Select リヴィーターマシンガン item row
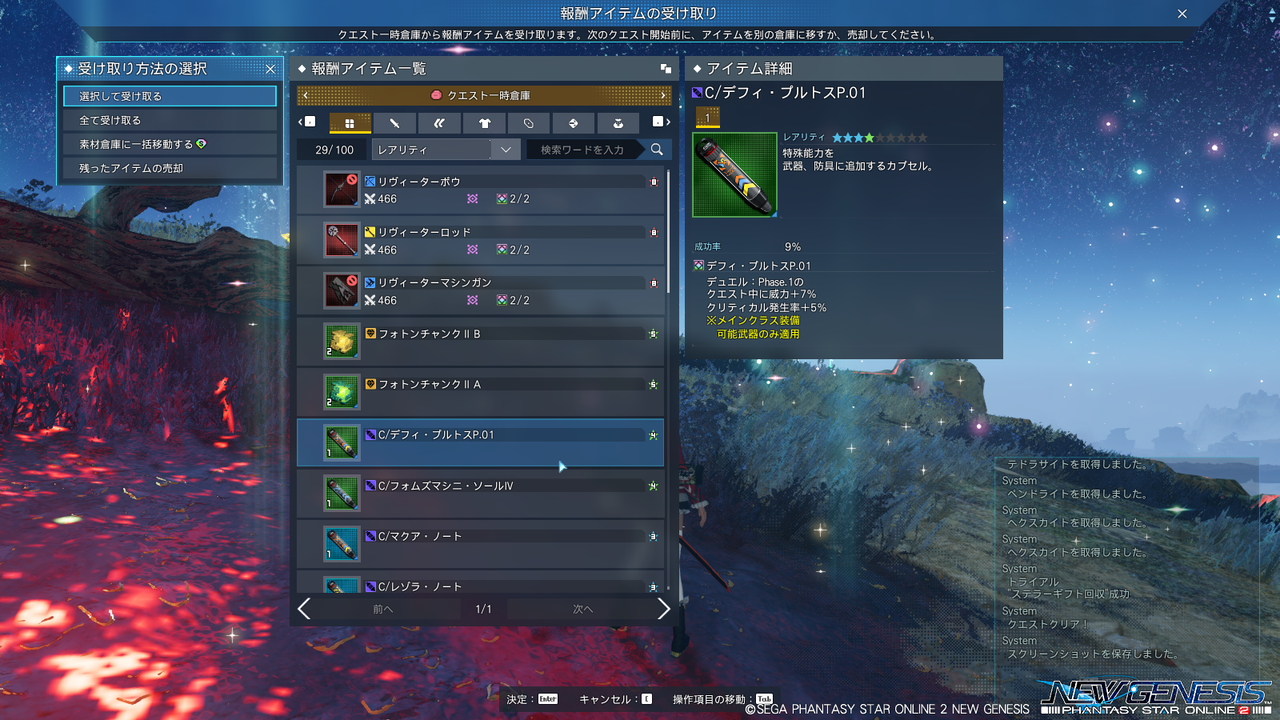 [x=481, y=291]
